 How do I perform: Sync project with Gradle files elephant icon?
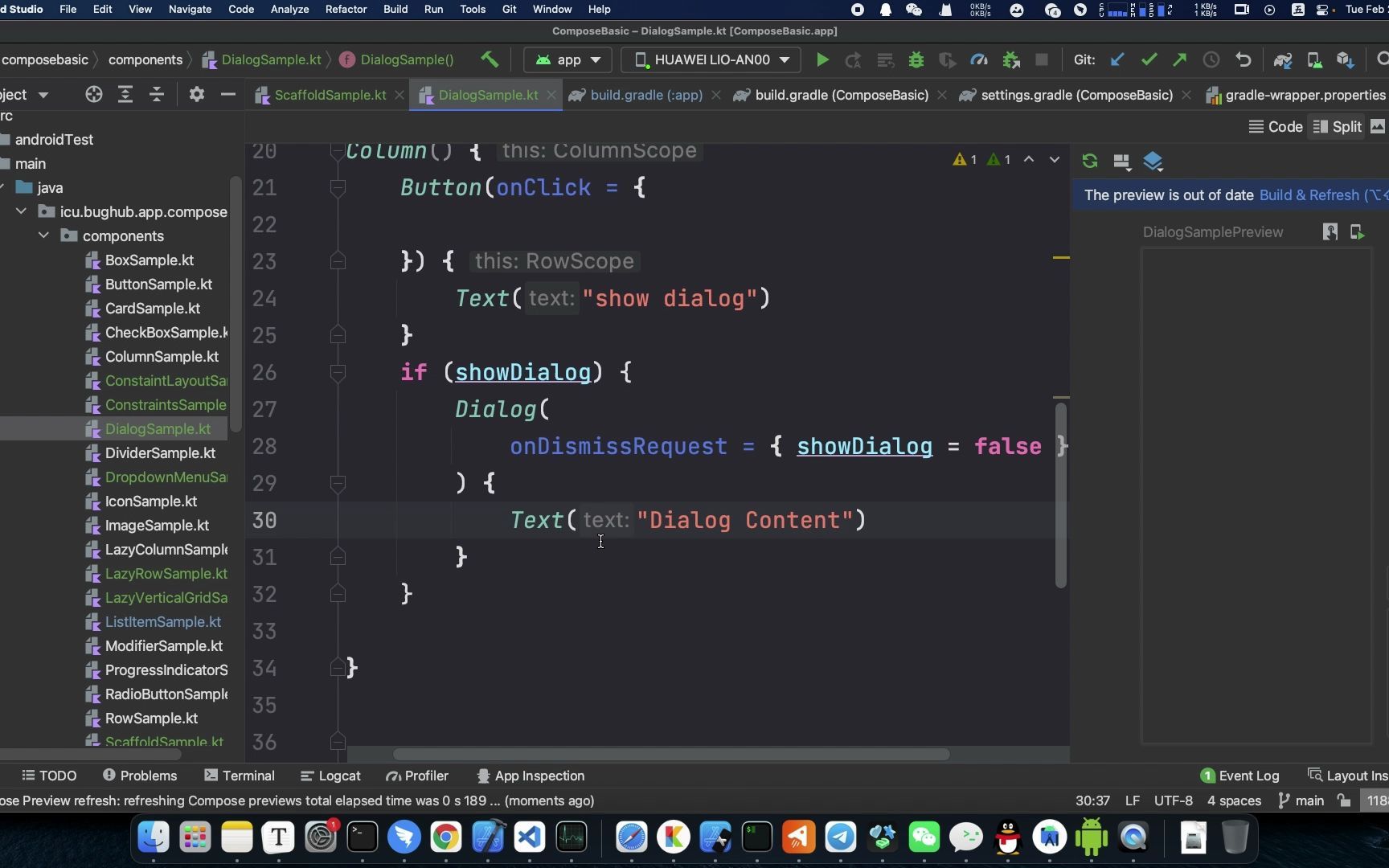tap(1284, 59)
